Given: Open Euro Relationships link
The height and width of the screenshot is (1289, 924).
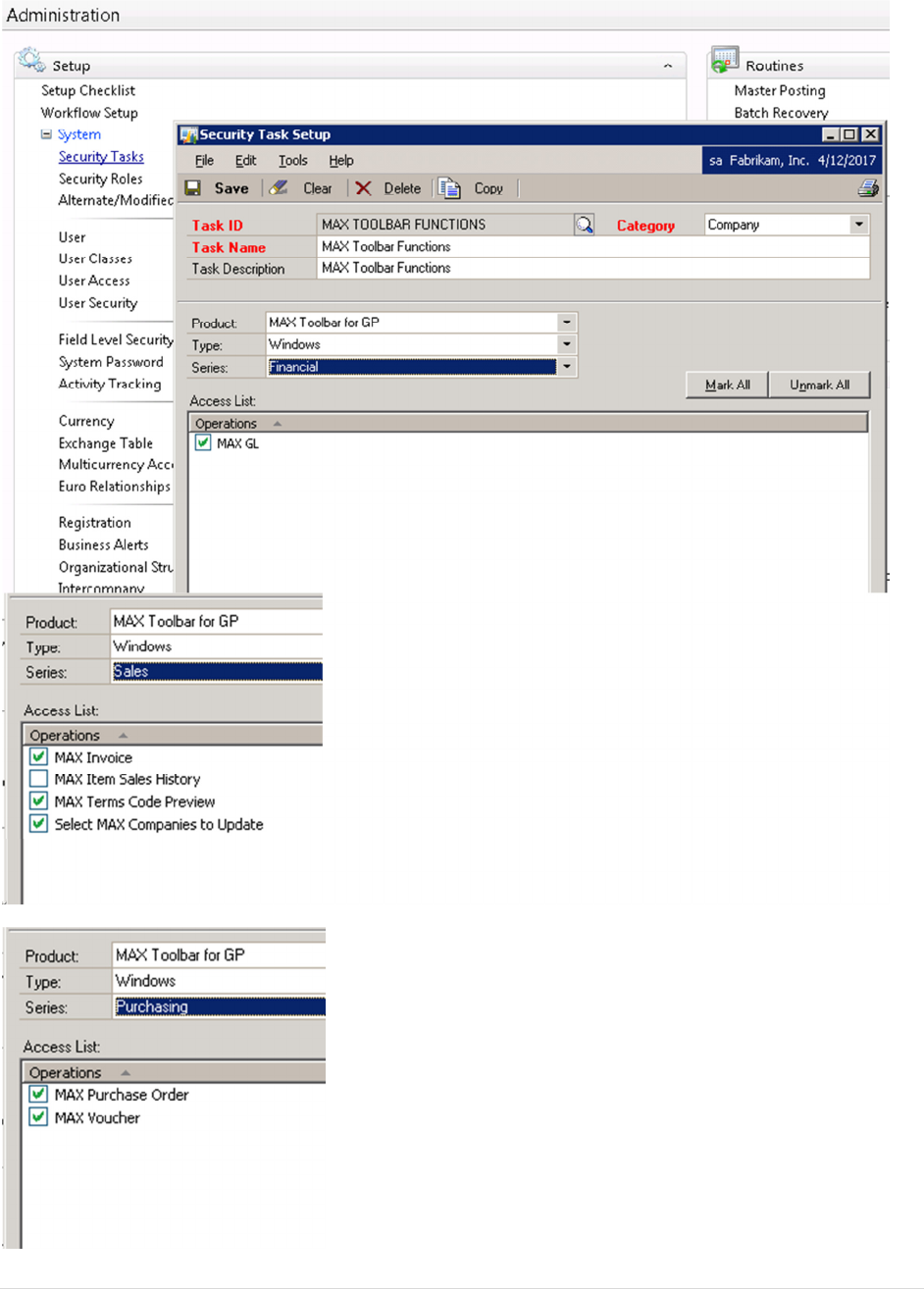Looking at the screenshot, I should 114,487.
